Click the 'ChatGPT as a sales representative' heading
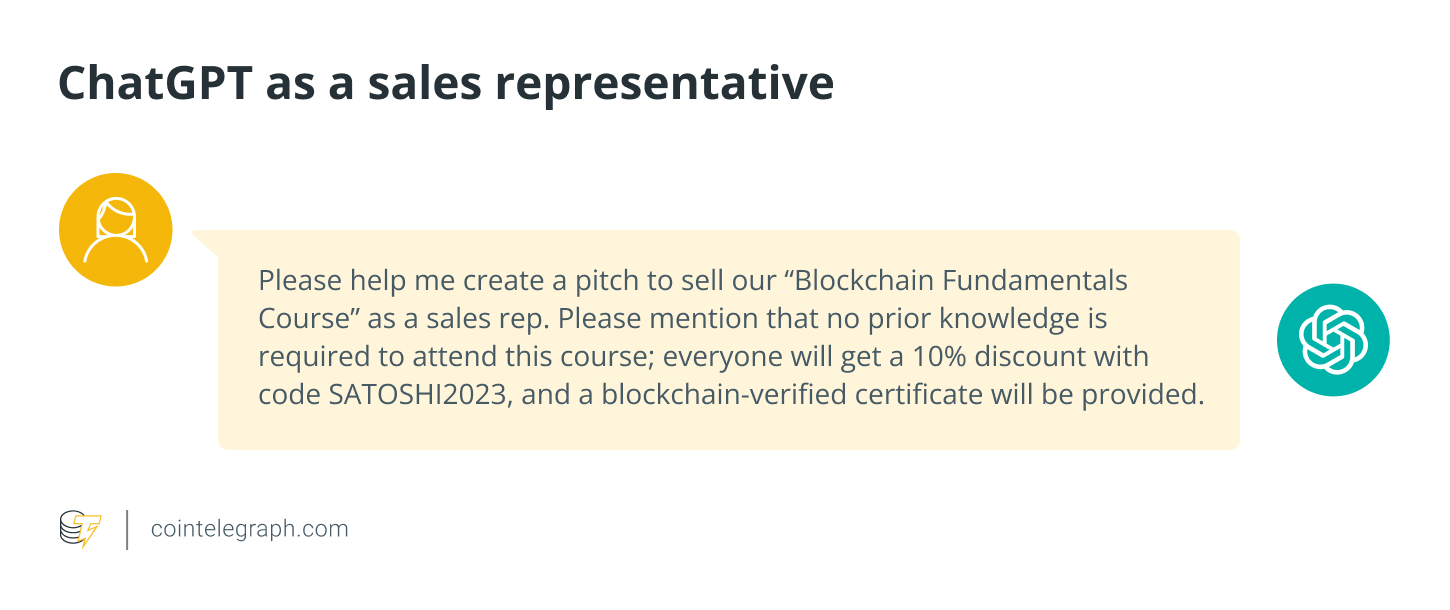Viewport: 1450px width, 610px height. 445,84
